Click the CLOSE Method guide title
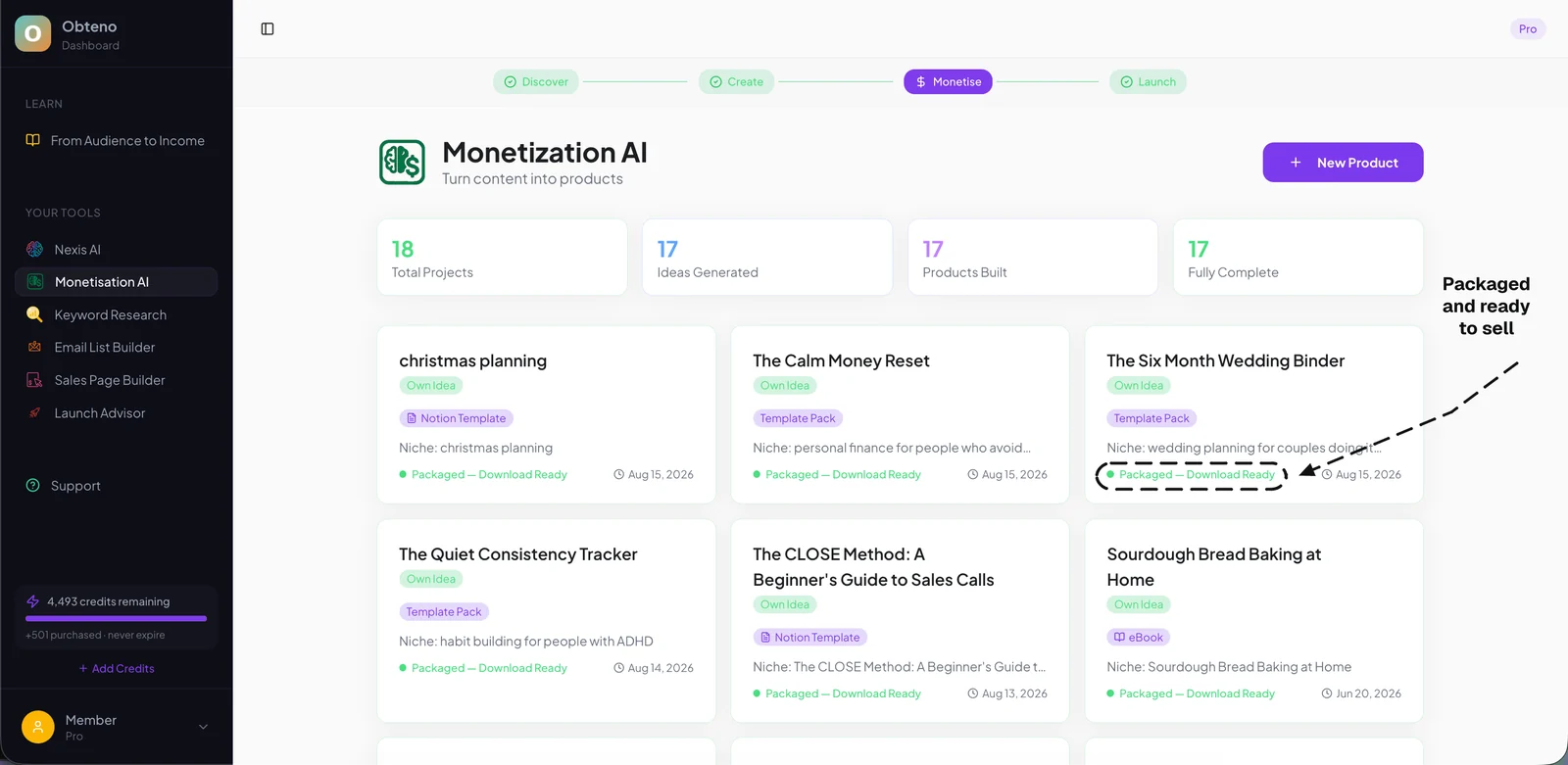The height and width of the screenshot is (765, 1568). [873, 567]
